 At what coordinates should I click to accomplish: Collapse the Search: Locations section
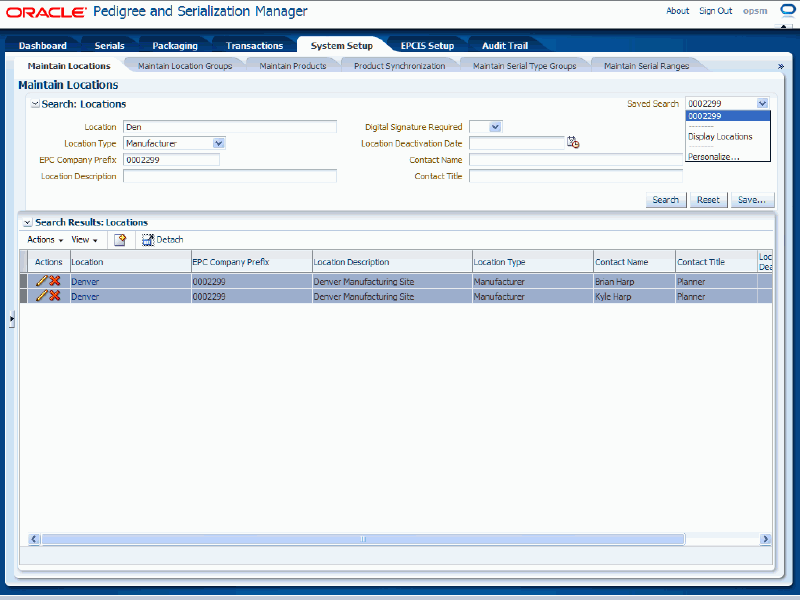click(35, 104)
